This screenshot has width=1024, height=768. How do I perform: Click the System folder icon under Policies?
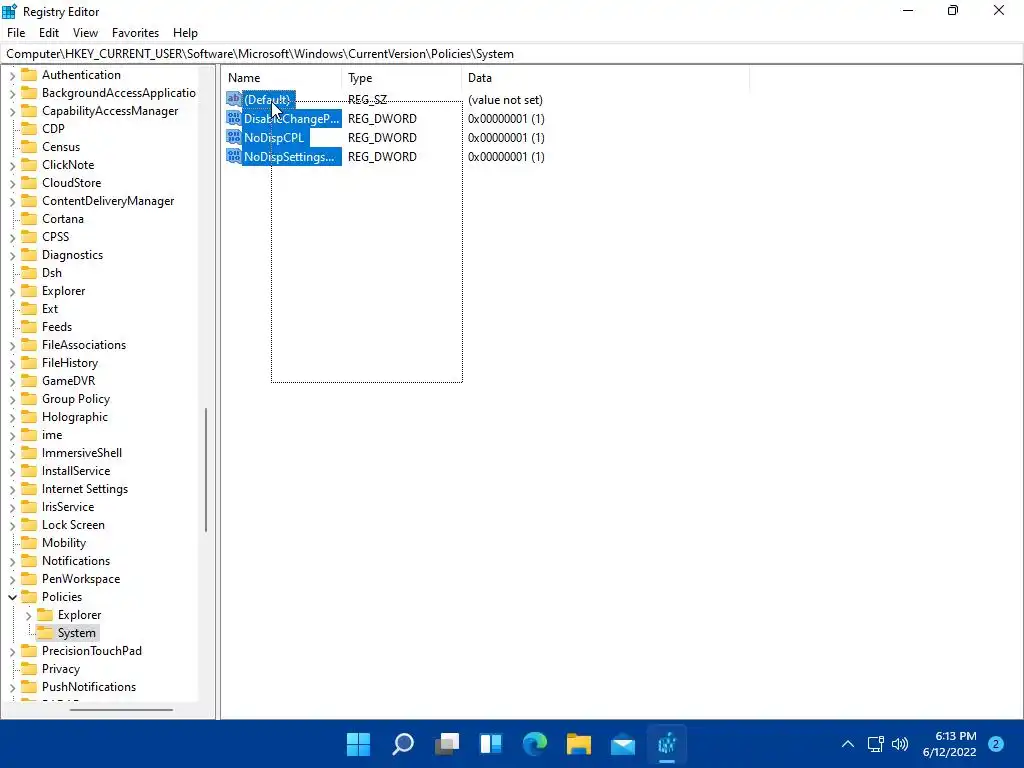click(x=44, y=633)
